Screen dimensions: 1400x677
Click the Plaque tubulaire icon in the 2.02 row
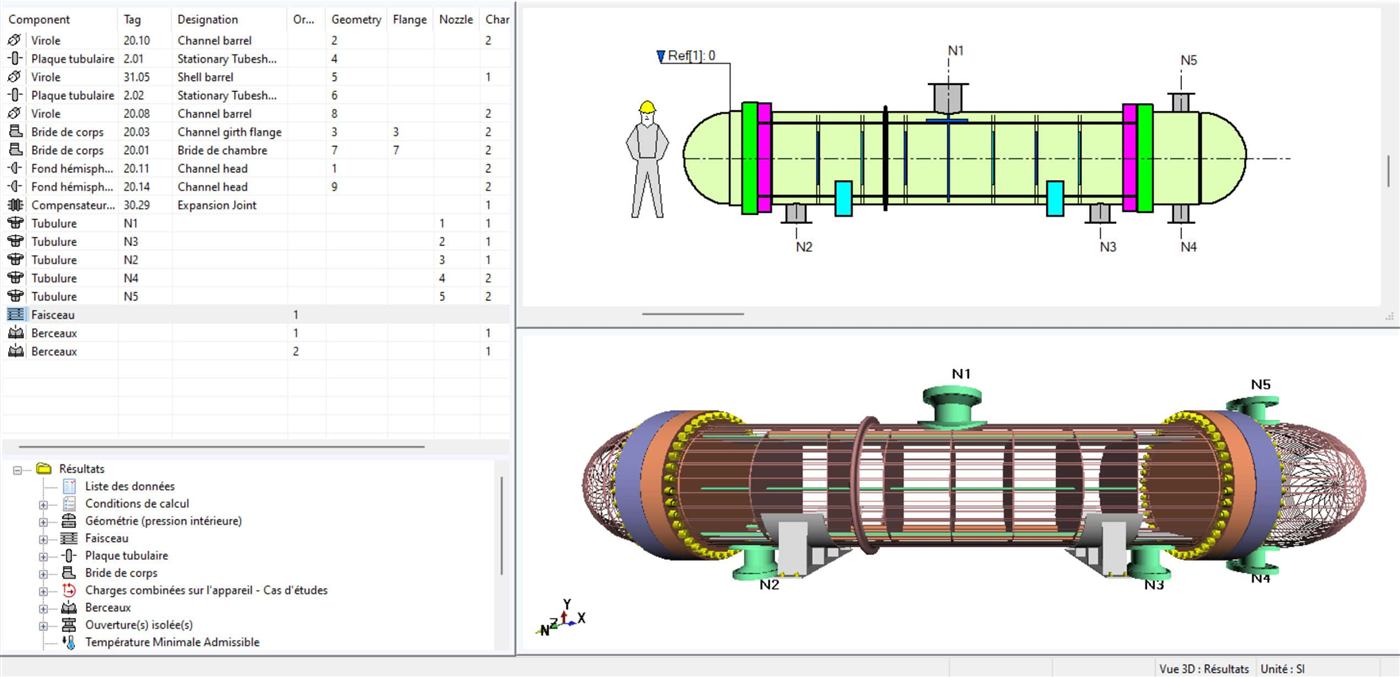[14, 95]
